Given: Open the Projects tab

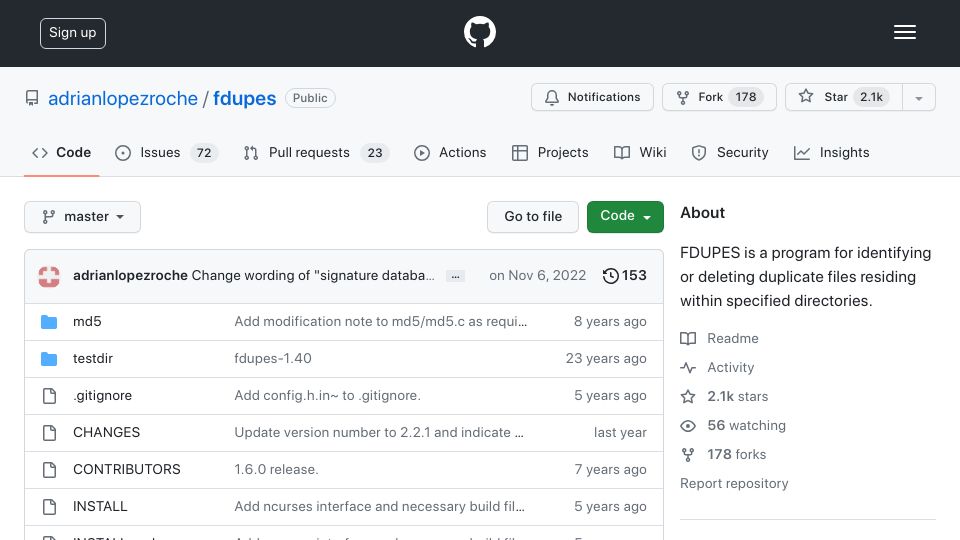Looking at the screenshot, I should pos(550,152).
